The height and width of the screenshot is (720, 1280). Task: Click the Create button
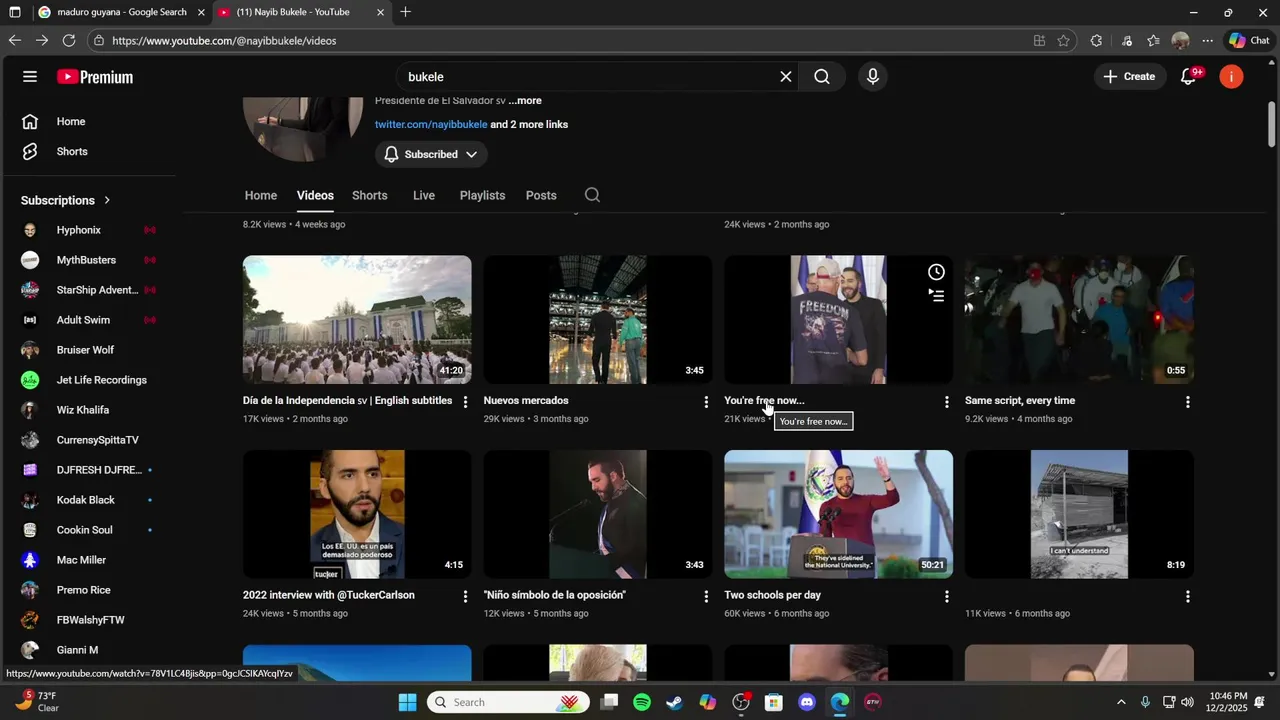coord(1130,77)
